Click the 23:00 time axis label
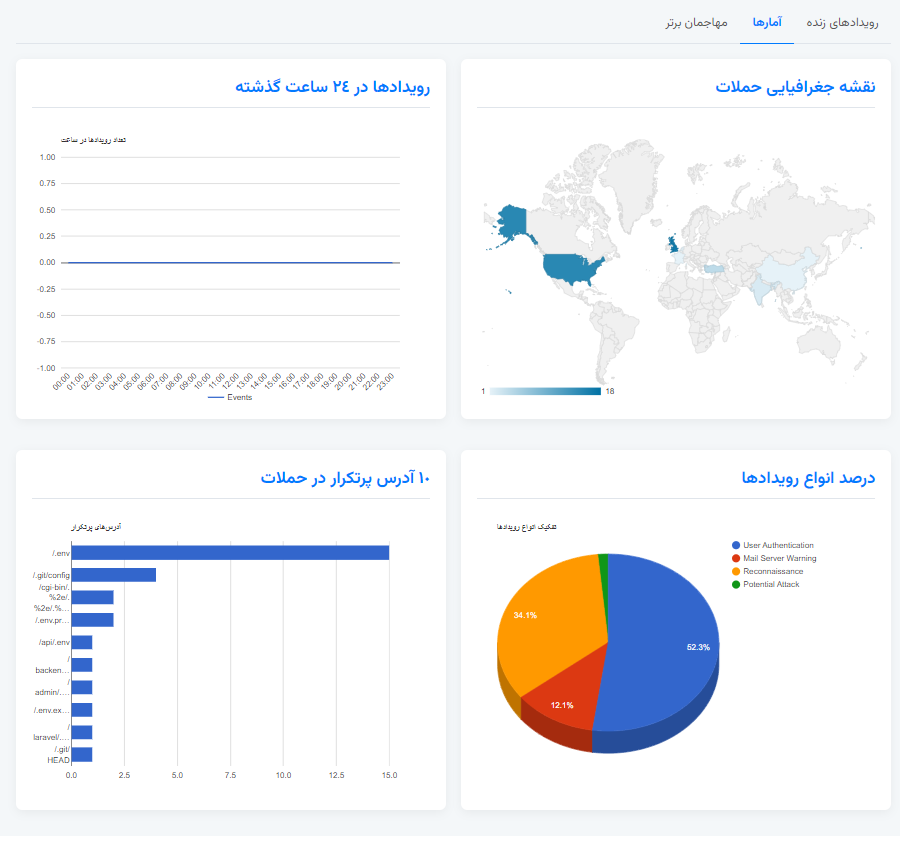This screenshot has width=900, height=846. pos(384,382)
